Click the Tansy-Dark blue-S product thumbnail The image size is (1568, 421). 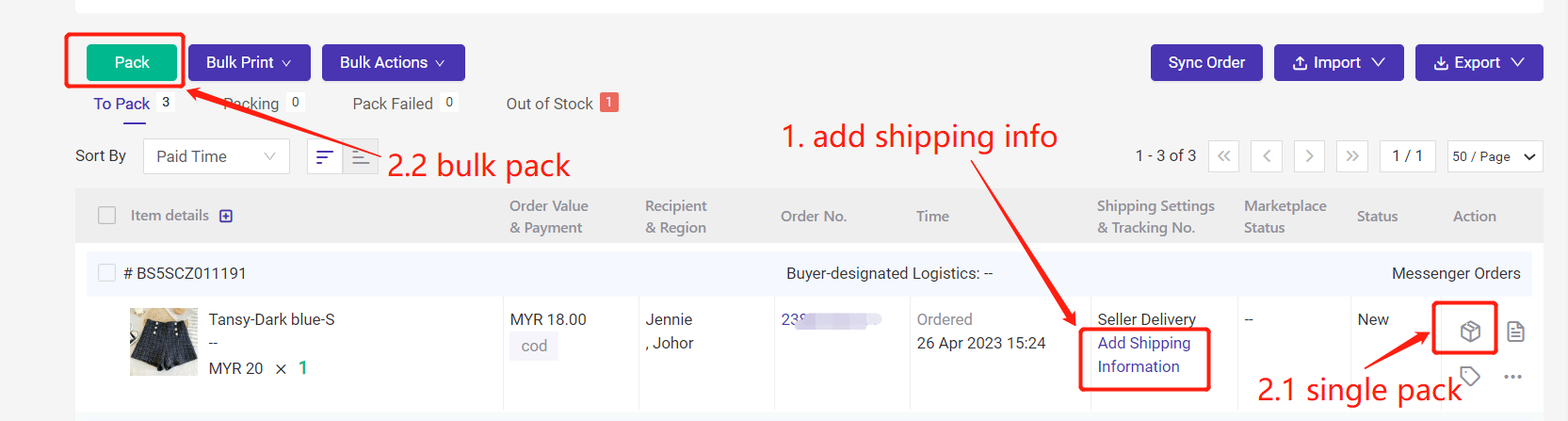[x=164, y=342]
